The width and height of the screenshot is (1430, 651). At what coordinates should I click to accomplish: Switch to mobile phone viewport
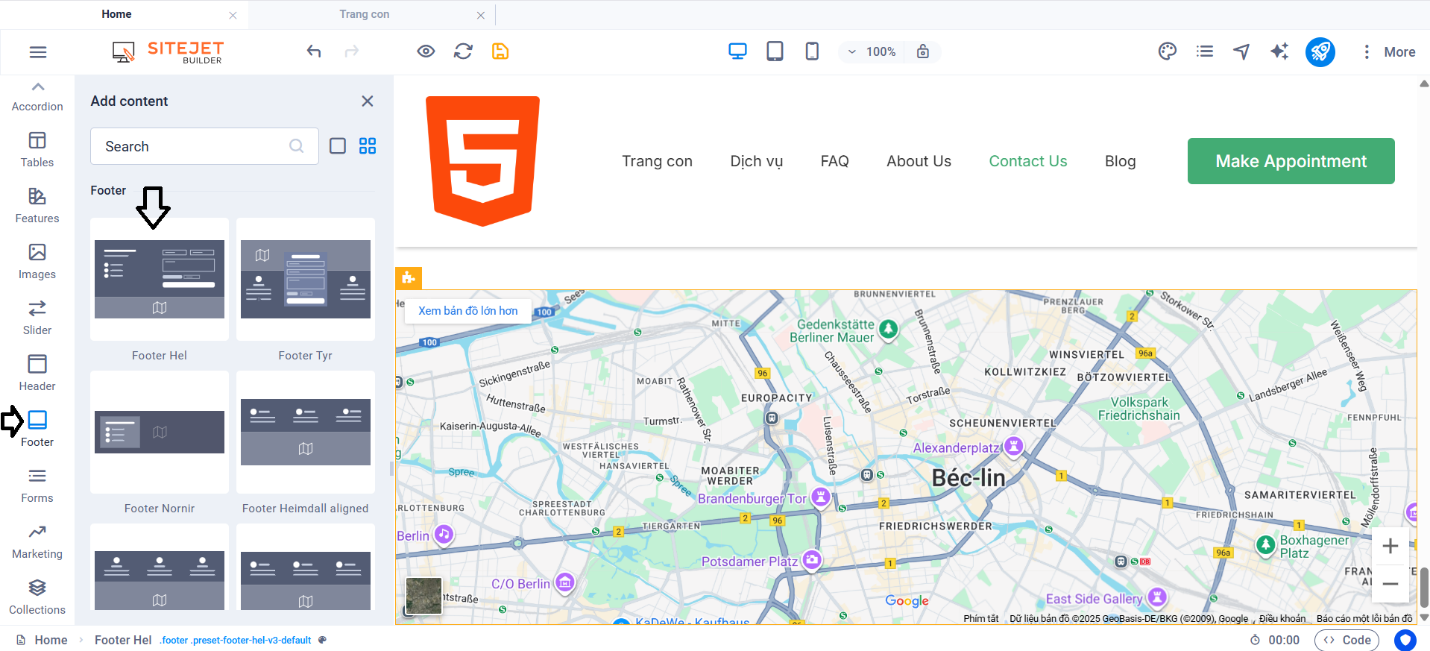812,52
